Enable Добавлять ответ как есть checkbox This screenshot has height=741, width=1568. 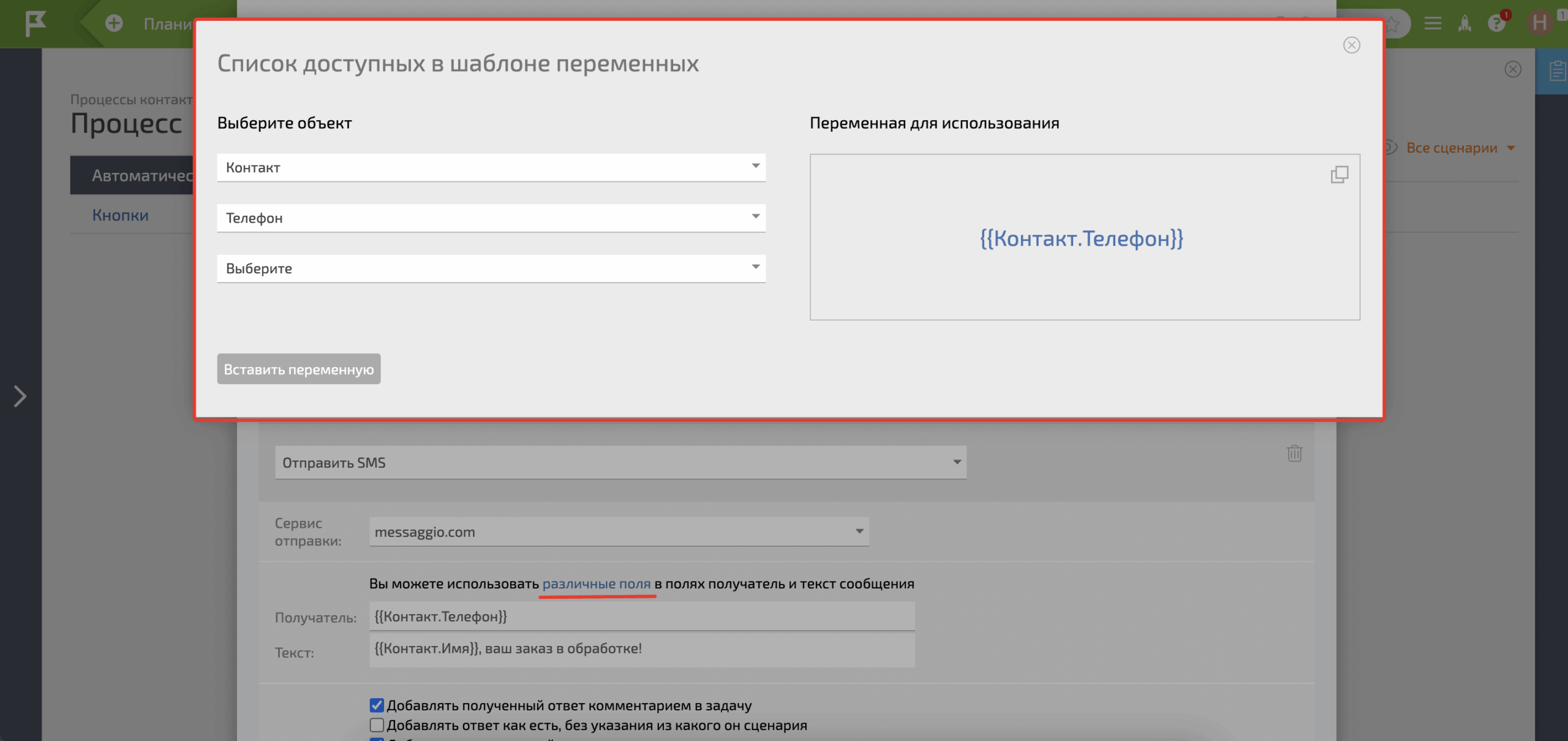[x=377, y=725]
